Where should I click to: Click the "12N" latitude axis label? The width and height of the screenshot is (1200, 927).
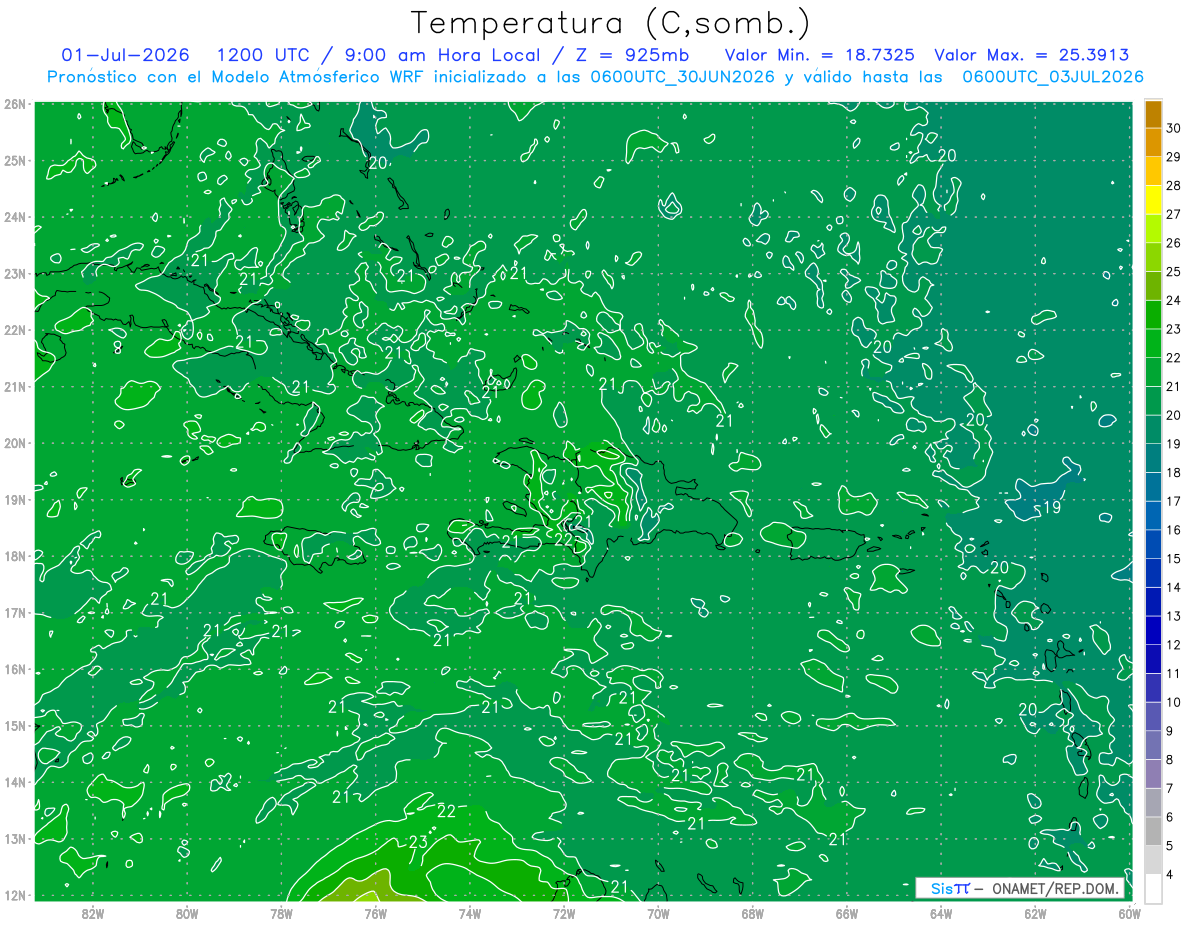(x=14, y=895)
